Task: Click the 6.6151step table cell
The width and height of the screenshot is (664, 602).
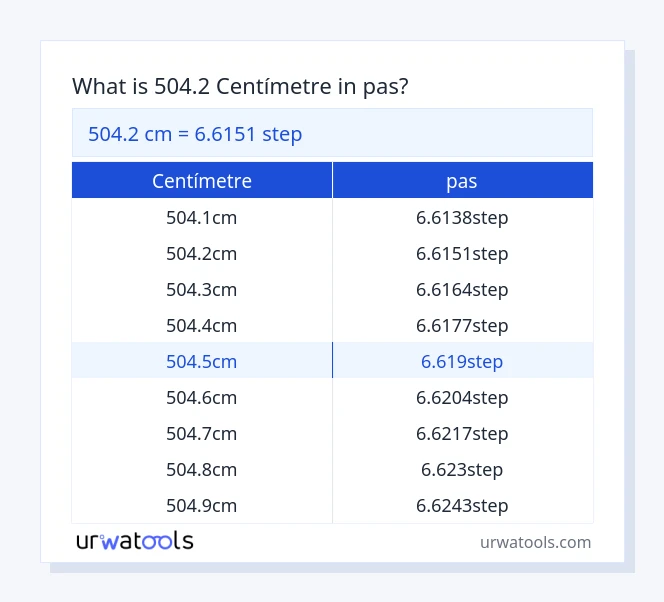Action: point(462,253)
